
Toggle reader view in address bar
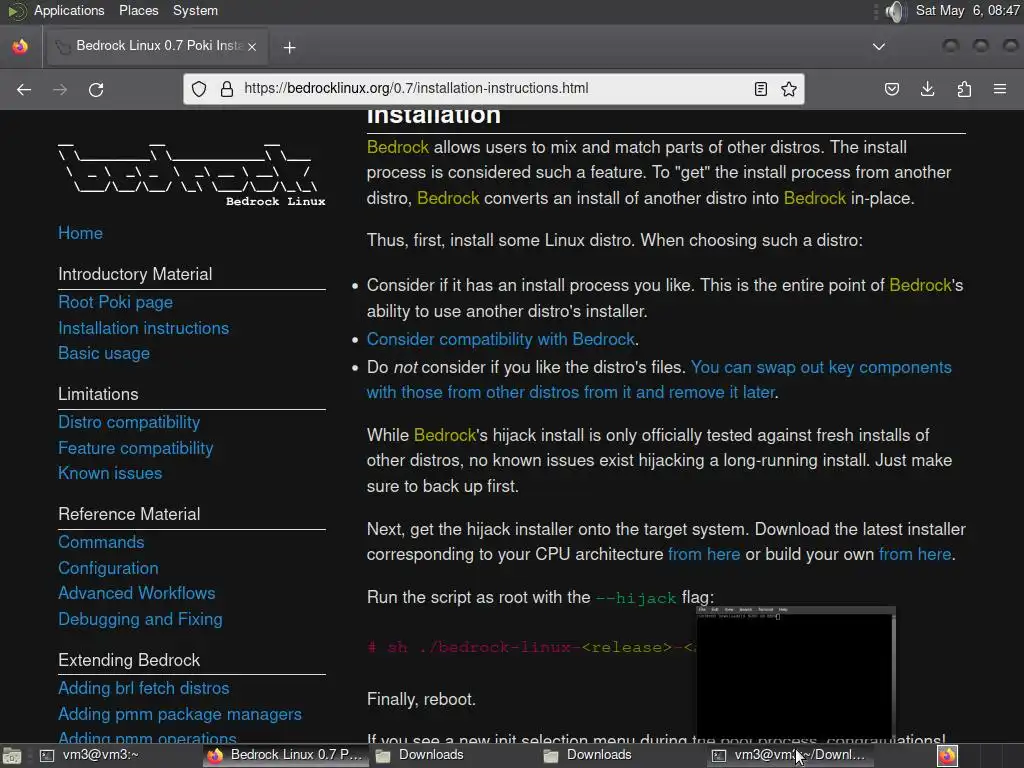pyautogui.click(x=761, y=89)
